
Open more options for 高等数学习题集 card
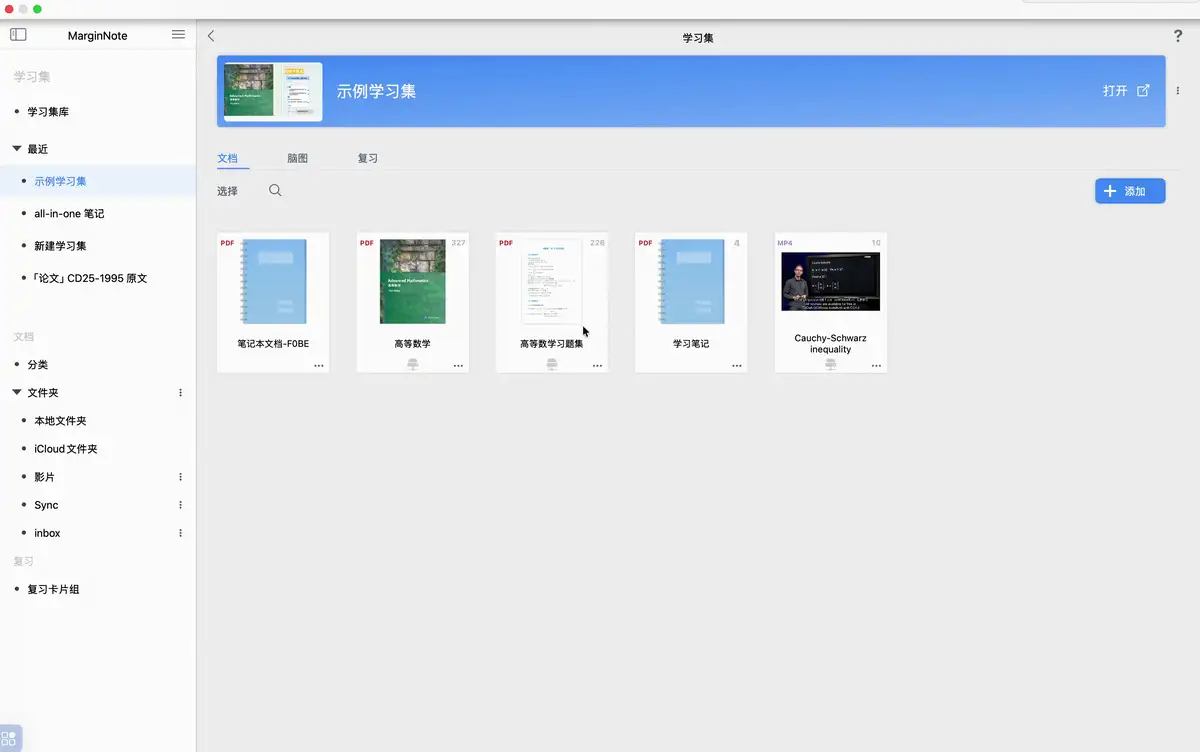(x=597, y=366)
